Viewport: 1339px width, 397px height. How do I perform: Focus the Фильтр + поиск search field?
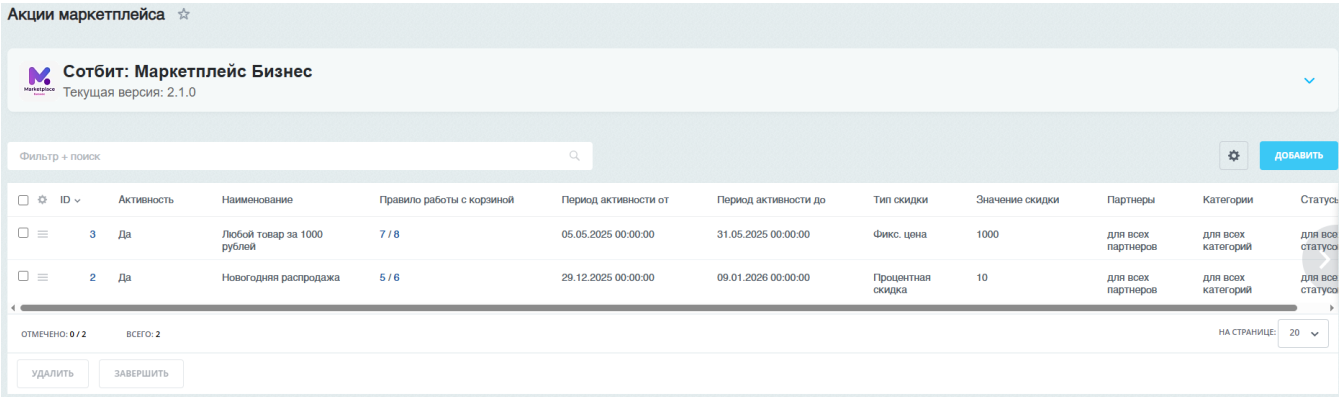coord(300,156)
